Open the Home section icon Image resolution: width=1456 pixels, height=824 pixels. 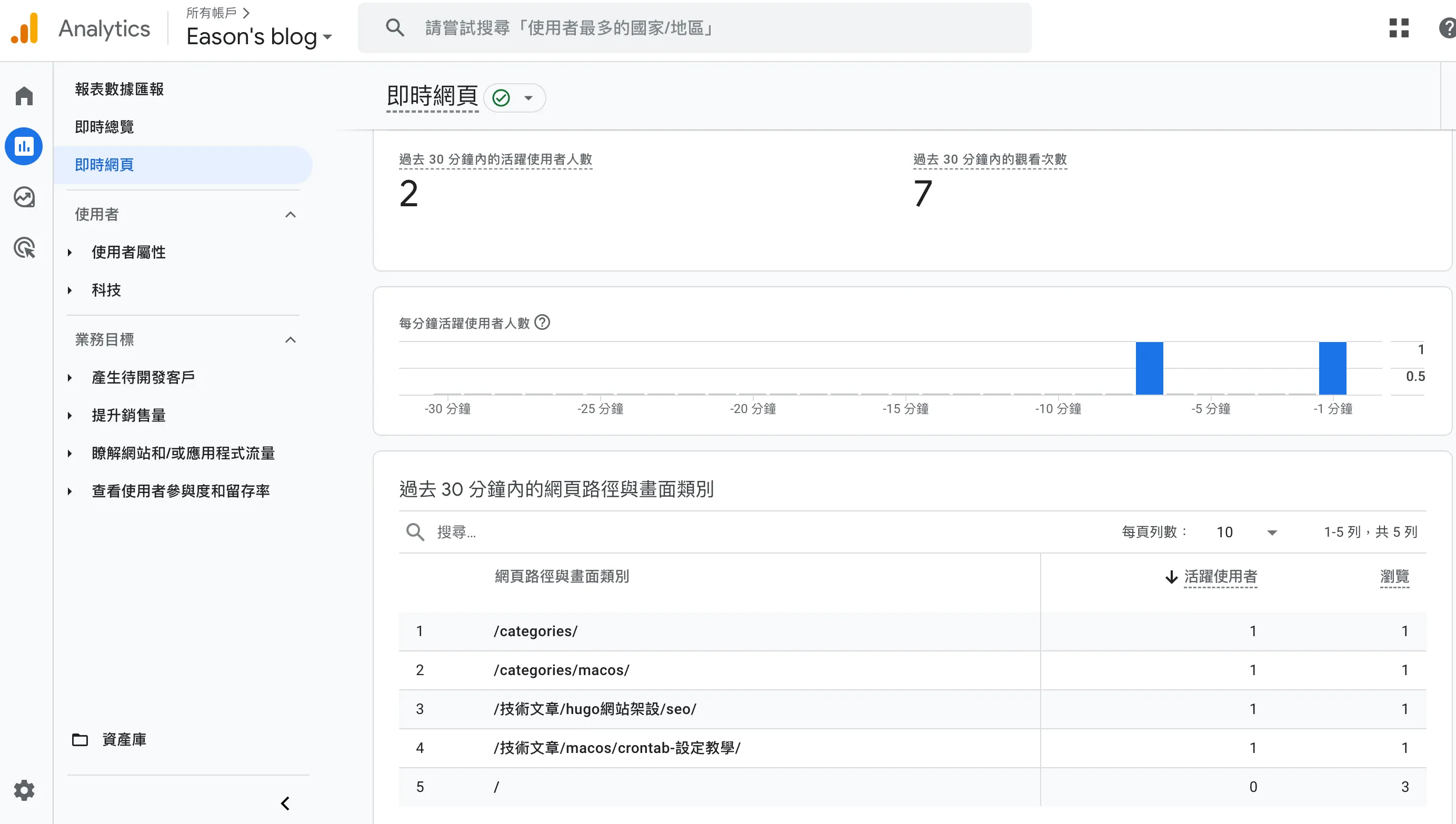[x=24, y=95]
